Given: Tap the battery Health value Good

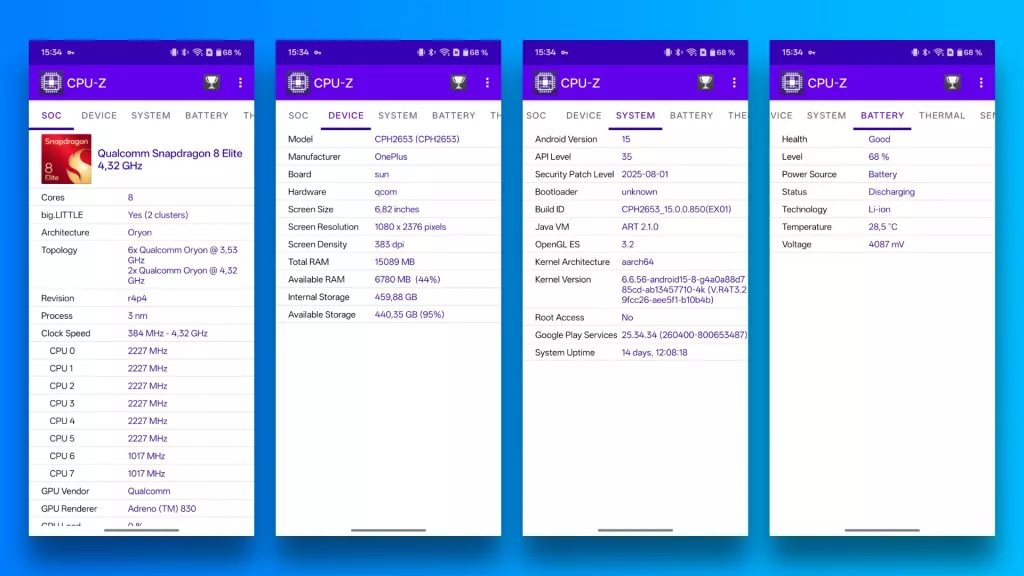Looking at the screenshot, I should point(879,139).
